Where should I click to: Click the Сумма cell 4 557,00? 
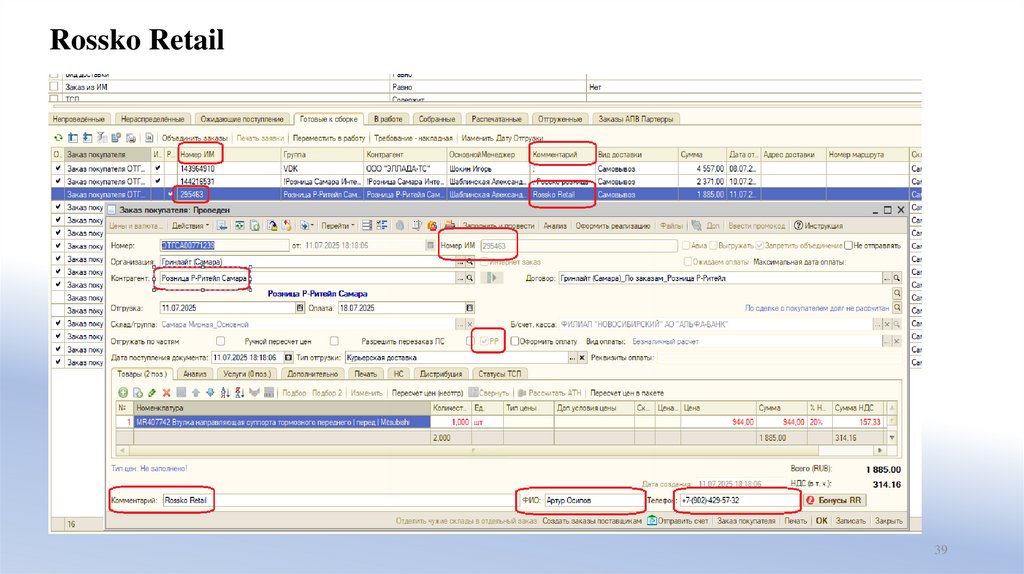[x=702, y=168]
